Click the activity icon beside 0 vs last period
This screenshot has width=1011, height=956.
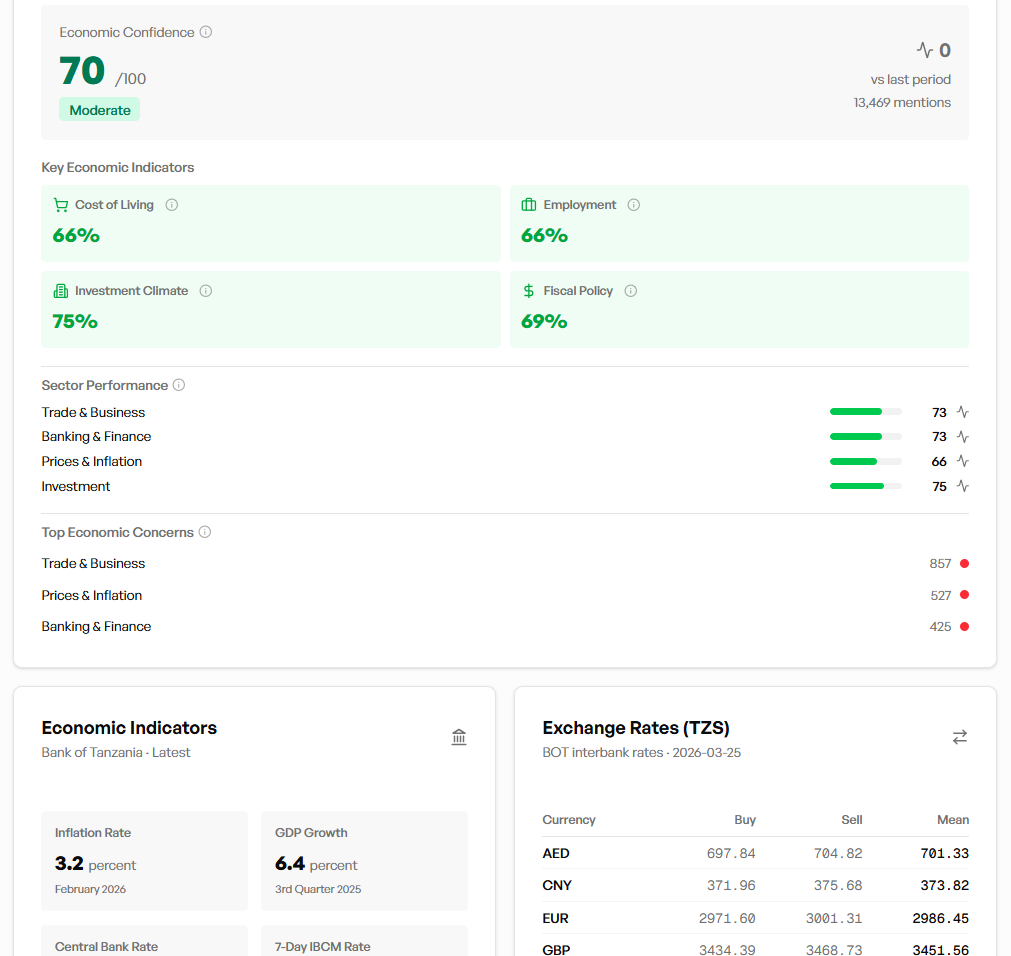[x=925, y=50]
